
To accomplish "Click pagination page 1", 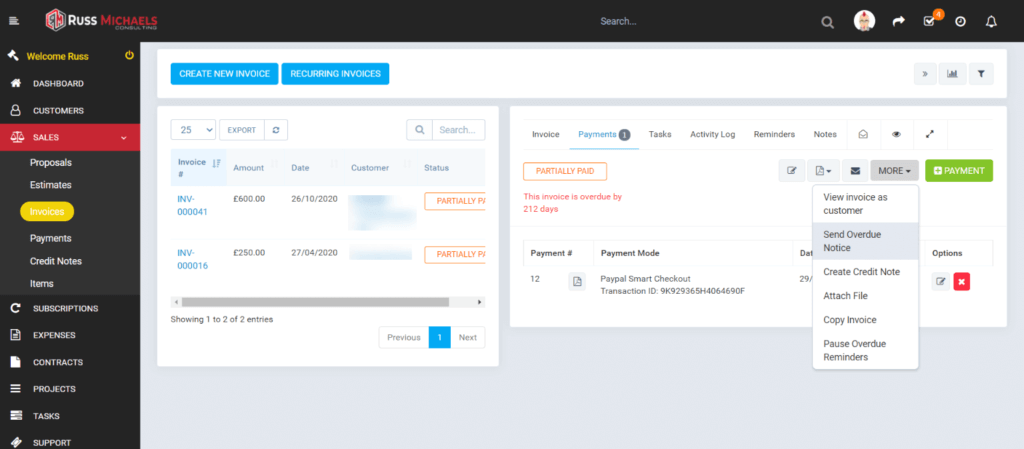I will click(x=440, y=337).
